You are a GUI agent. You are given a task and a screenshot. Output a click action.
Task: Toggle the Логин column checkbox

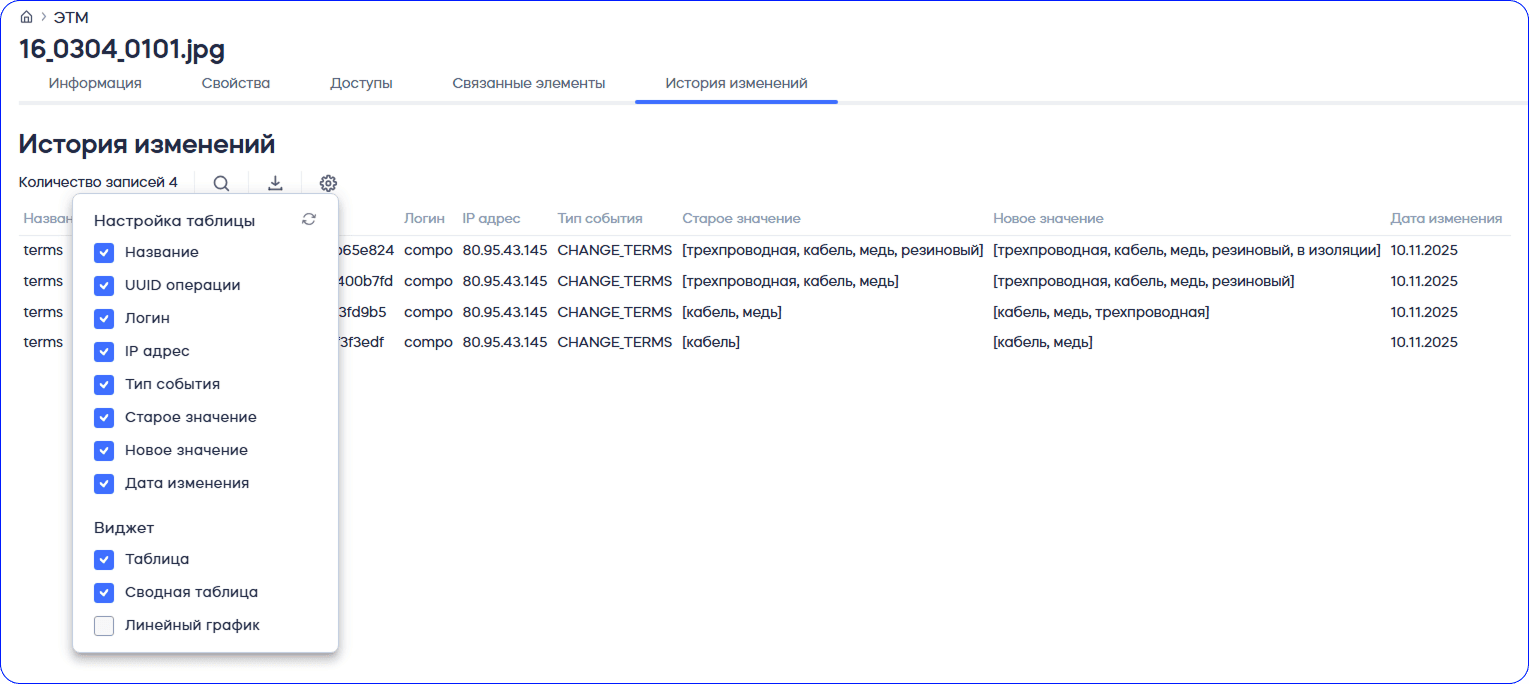click(x=104, y=319)
